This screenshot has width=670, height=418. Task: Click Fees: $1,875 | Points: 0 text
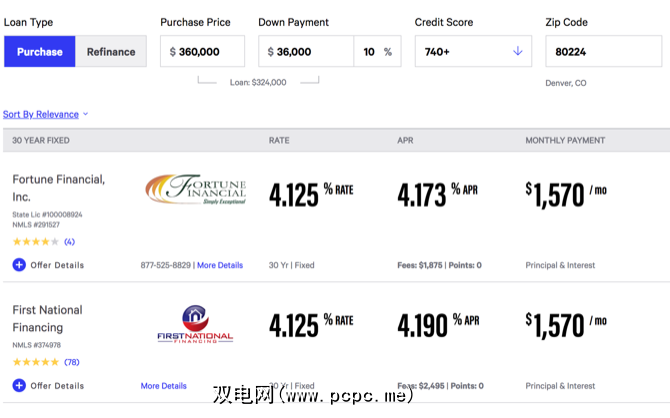click(439, 265)
